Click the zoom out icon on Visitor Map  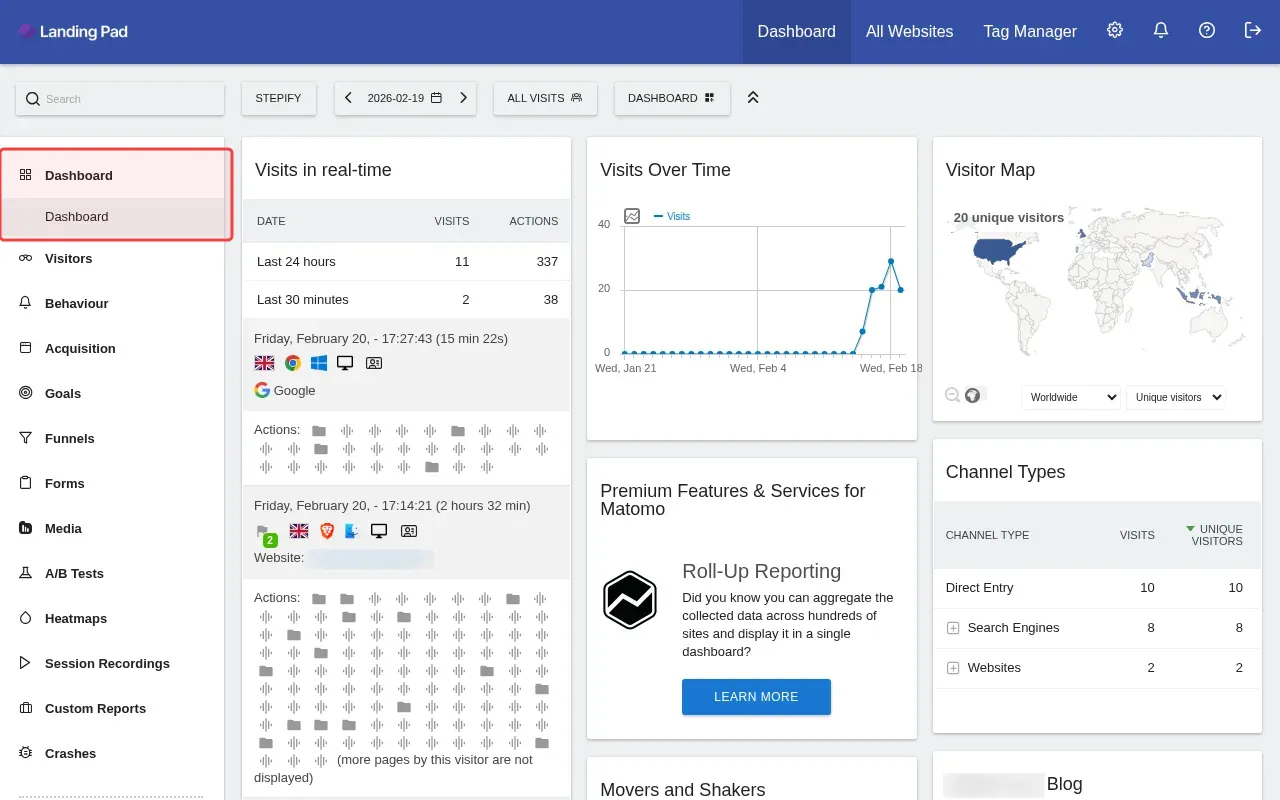pyautogui.click(x=953, y=395)
